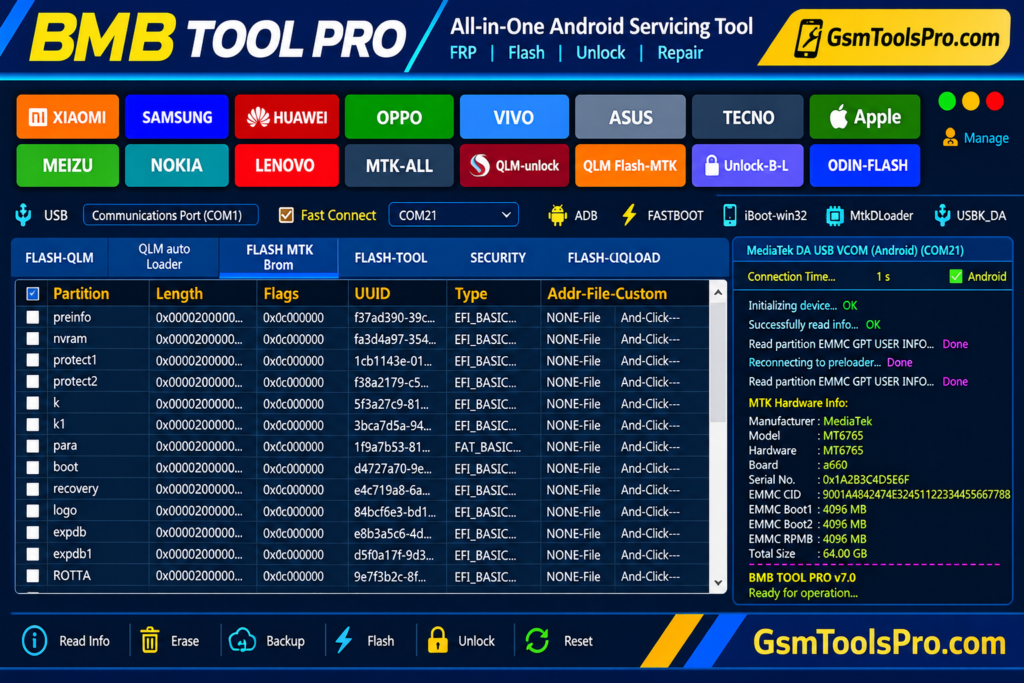The height and width of the screenshot is (683, 1024).
Task: Click the USBK_DA usb icon
Action: pyautogui.click(x=942, y=215)
